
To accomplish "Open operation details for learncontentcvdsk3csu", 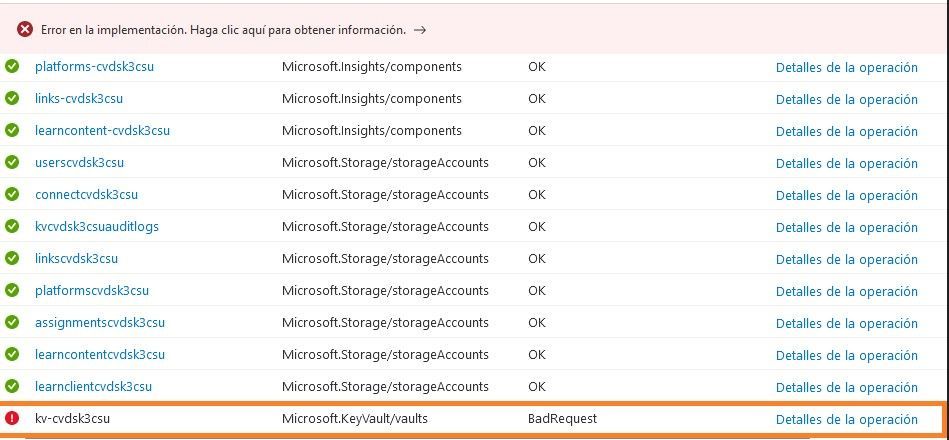I will click(846, 355).
